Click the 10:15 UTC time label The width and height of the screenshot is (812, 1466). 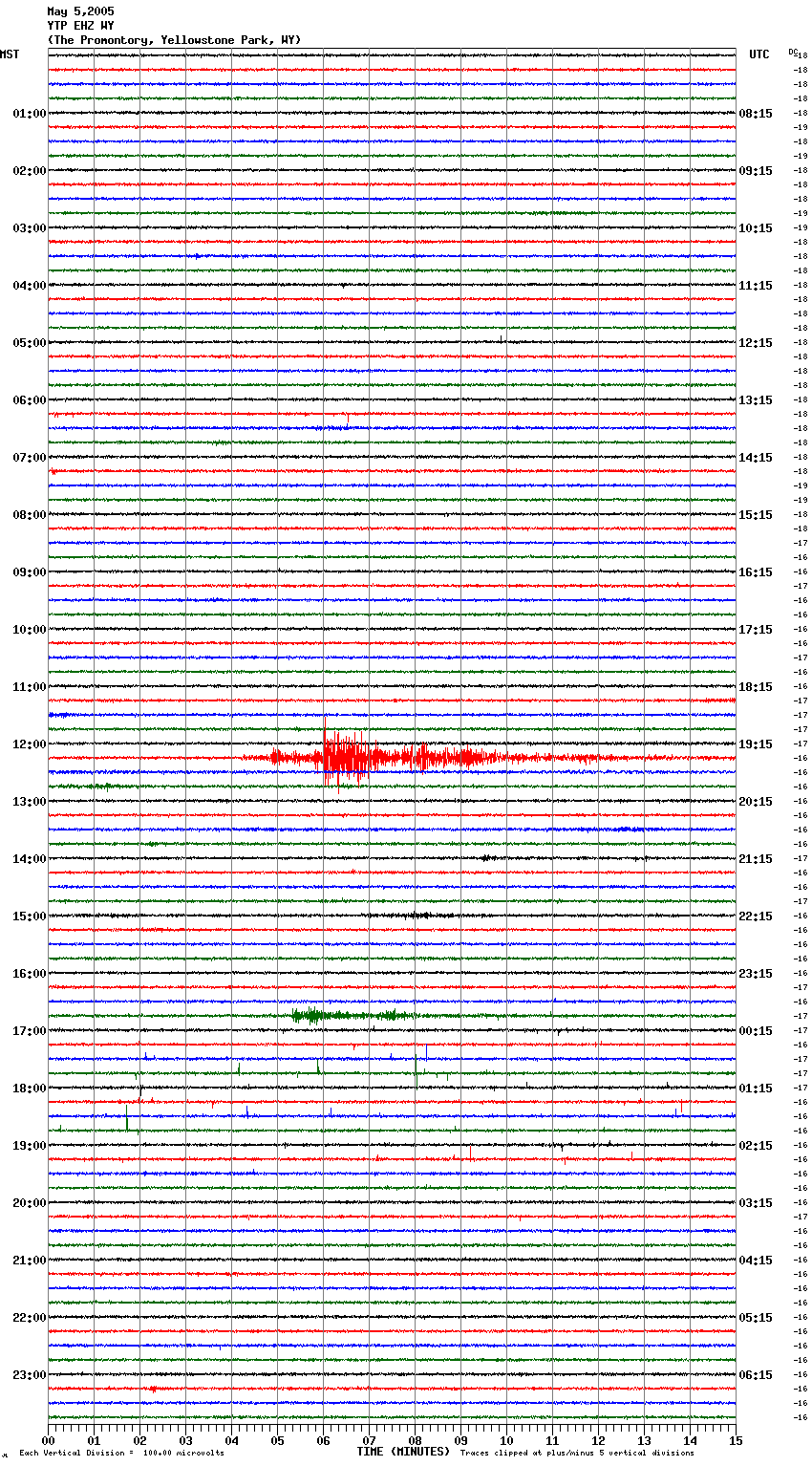tap(756, 228)
